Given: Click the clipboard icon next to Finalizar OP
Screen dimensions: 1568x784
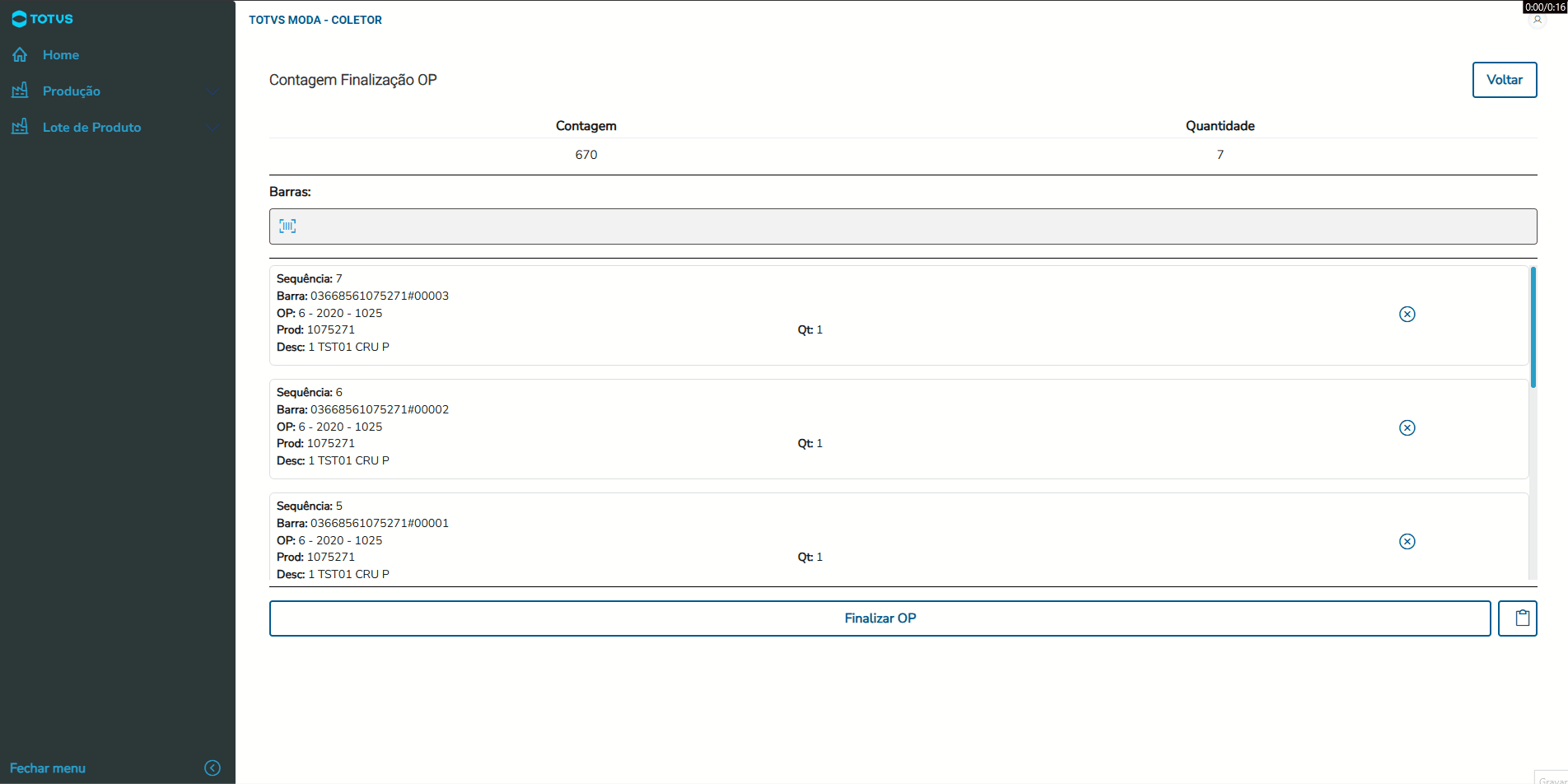Looking at the screenshot, I should pyautogui.click(x=1517, y=618).
